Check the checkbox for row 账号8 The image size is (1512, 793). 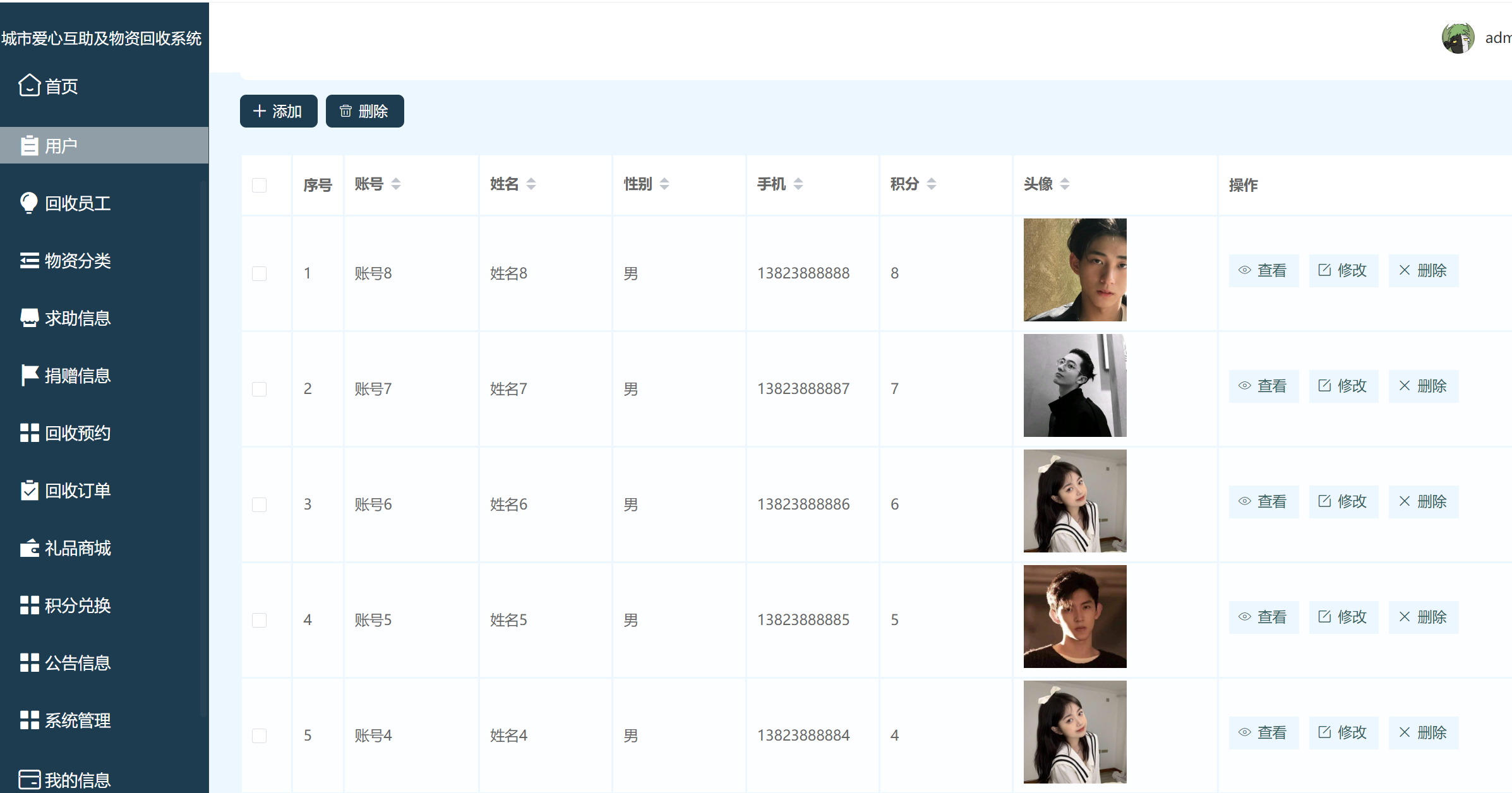click(259, 273)
